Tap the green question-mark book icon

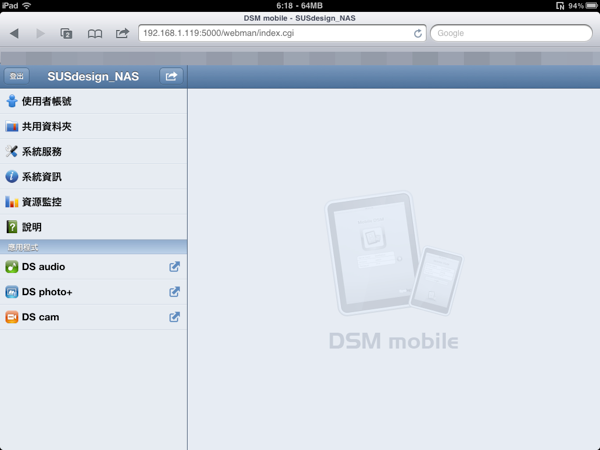click(x=12, y=227)
